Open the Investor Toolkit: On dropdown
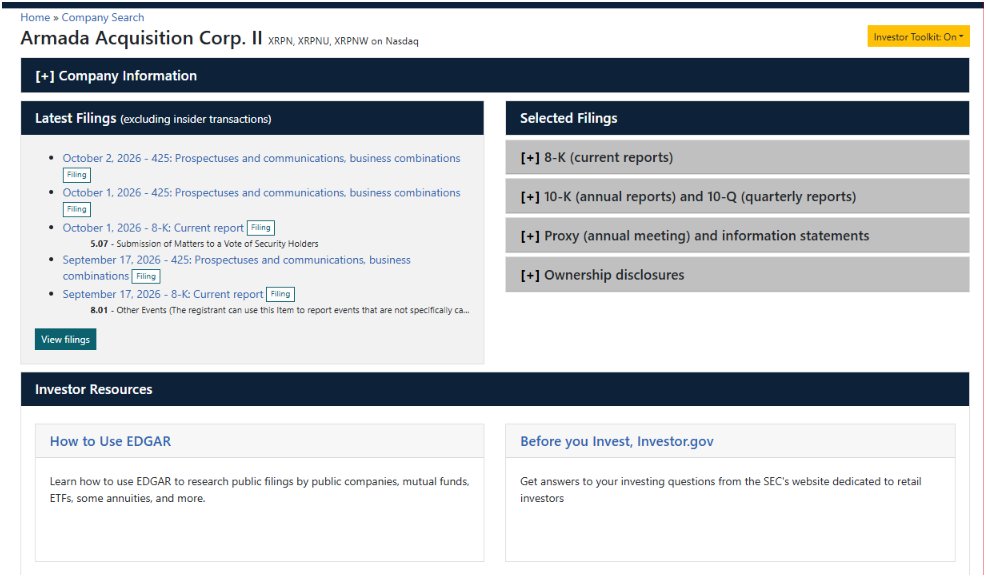 pos(918,36)
